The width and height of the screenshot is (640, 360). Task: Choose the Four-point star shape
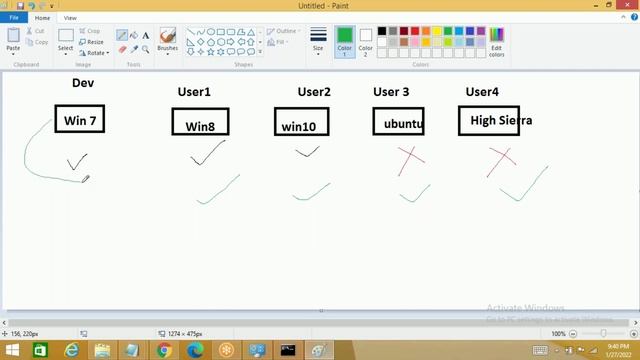tap(200, 51)
